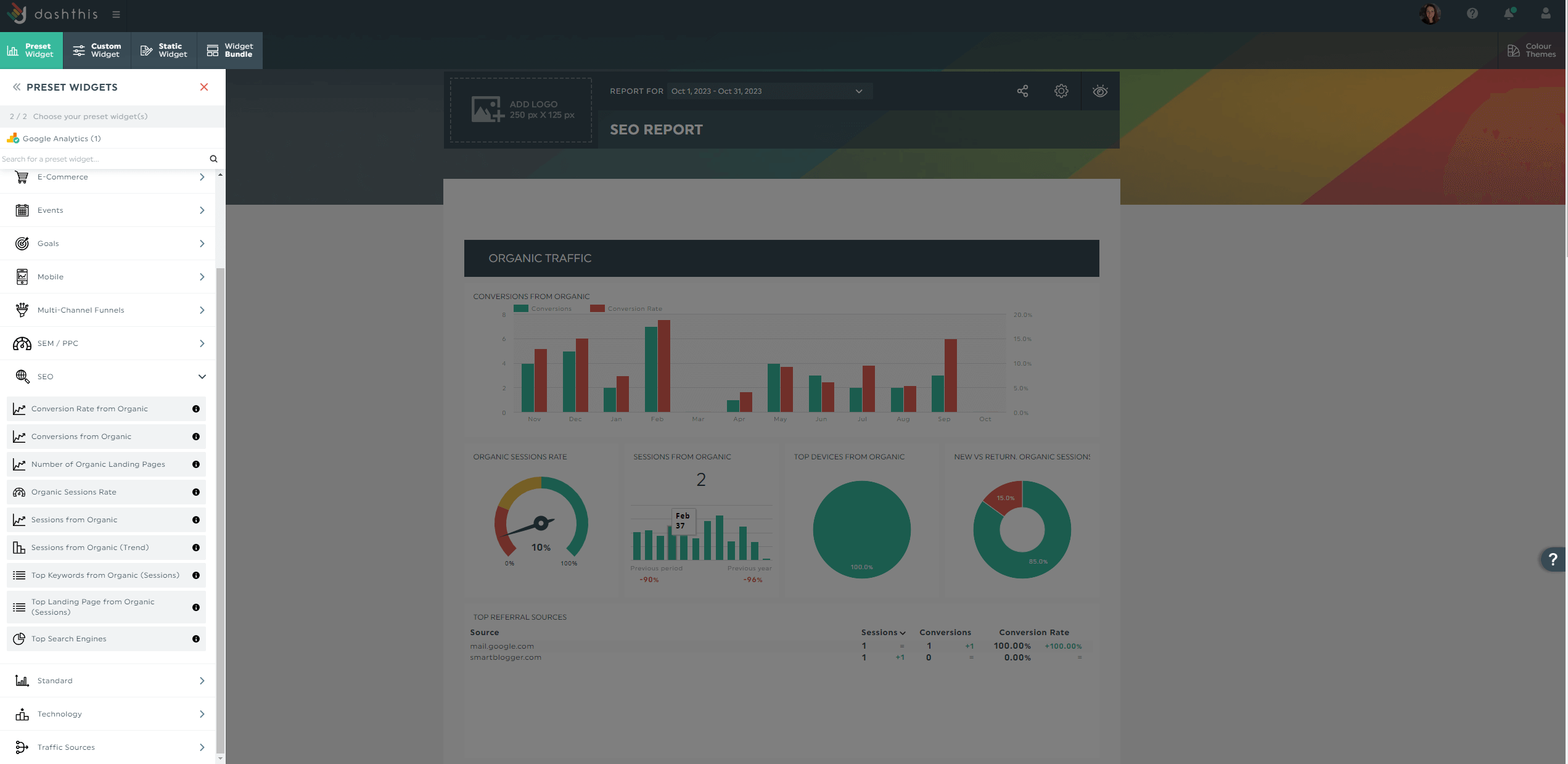
Task: Click the share icon in report header
Action: [x=1023, y=91]
